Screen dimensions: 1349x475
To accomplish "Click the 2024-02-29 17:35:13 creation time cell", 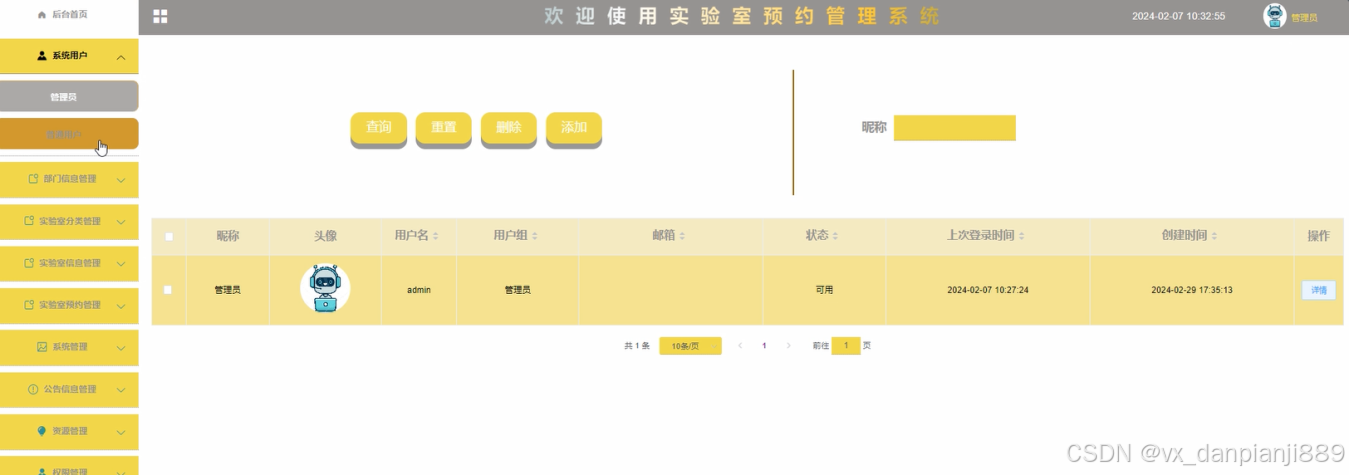I will 1192,290.
